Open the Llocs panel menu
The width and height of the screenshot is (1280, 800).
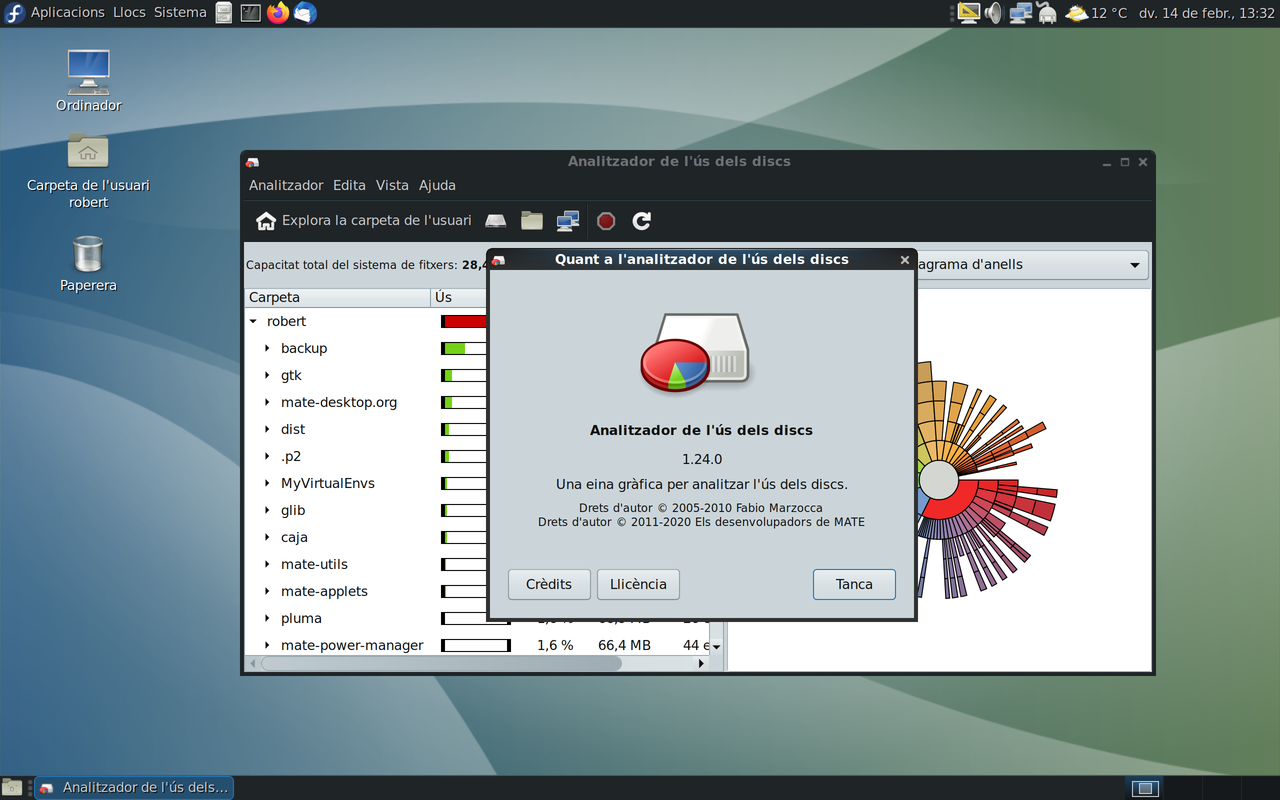pyautogui.click(x=129, y=13)
